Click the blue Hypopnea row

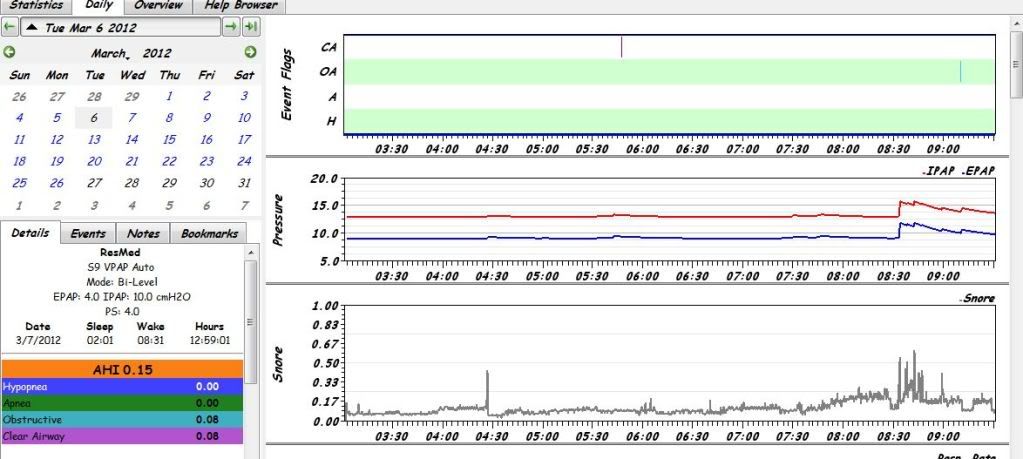(124, 385)
